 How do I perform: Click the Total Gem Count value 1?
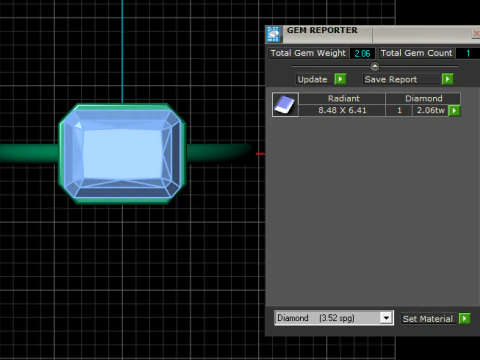tap(468, 53)
